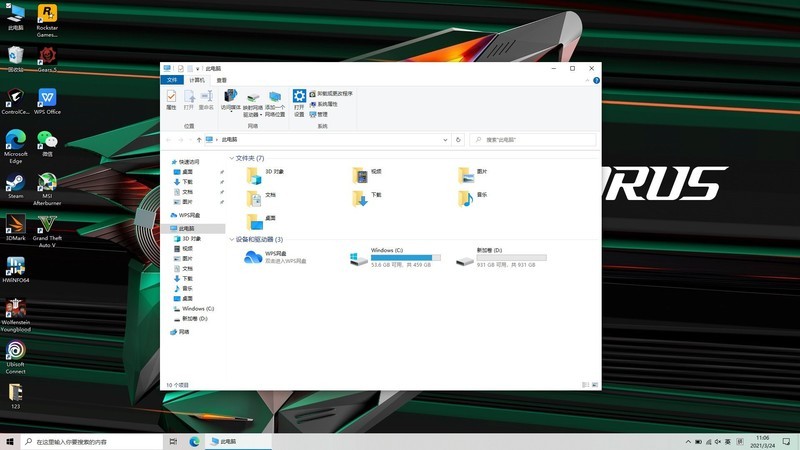This screenshot has width=800, height=450.
Task: Click the up-arrow navigate to parent button
Action: pyautogui.click(x=199, y=140)
